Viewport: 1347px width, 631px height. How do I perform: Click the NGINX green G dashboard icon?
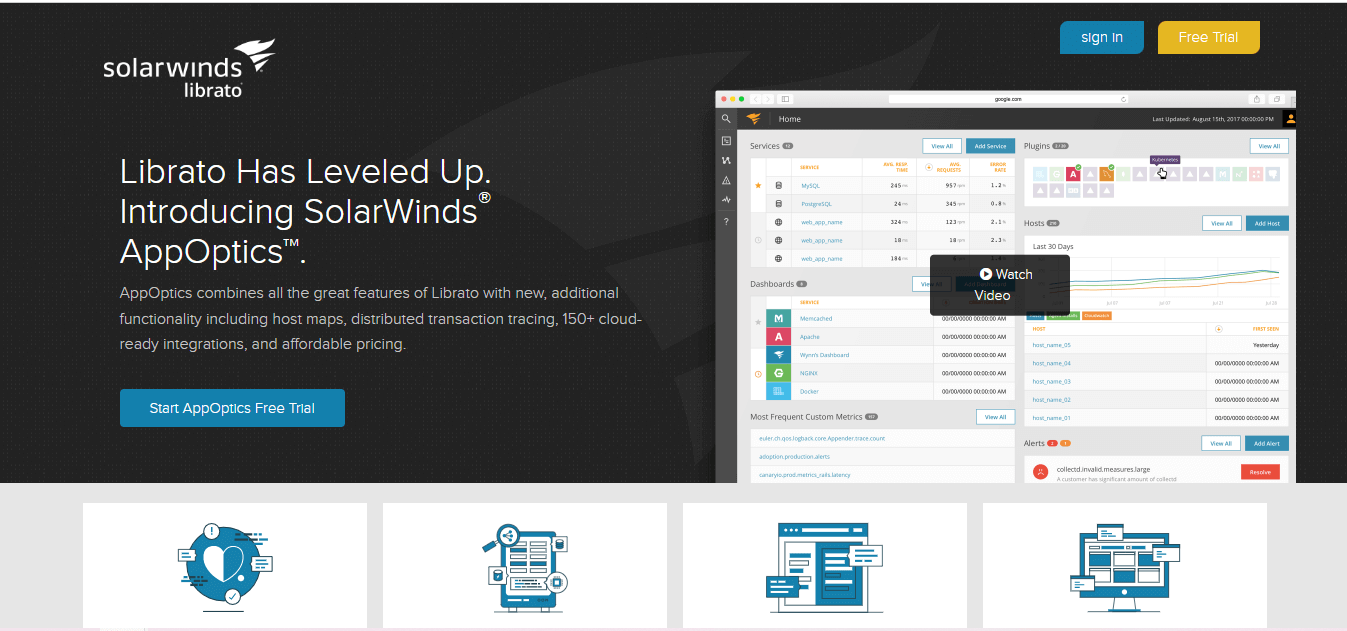click(x=778, y=373)
